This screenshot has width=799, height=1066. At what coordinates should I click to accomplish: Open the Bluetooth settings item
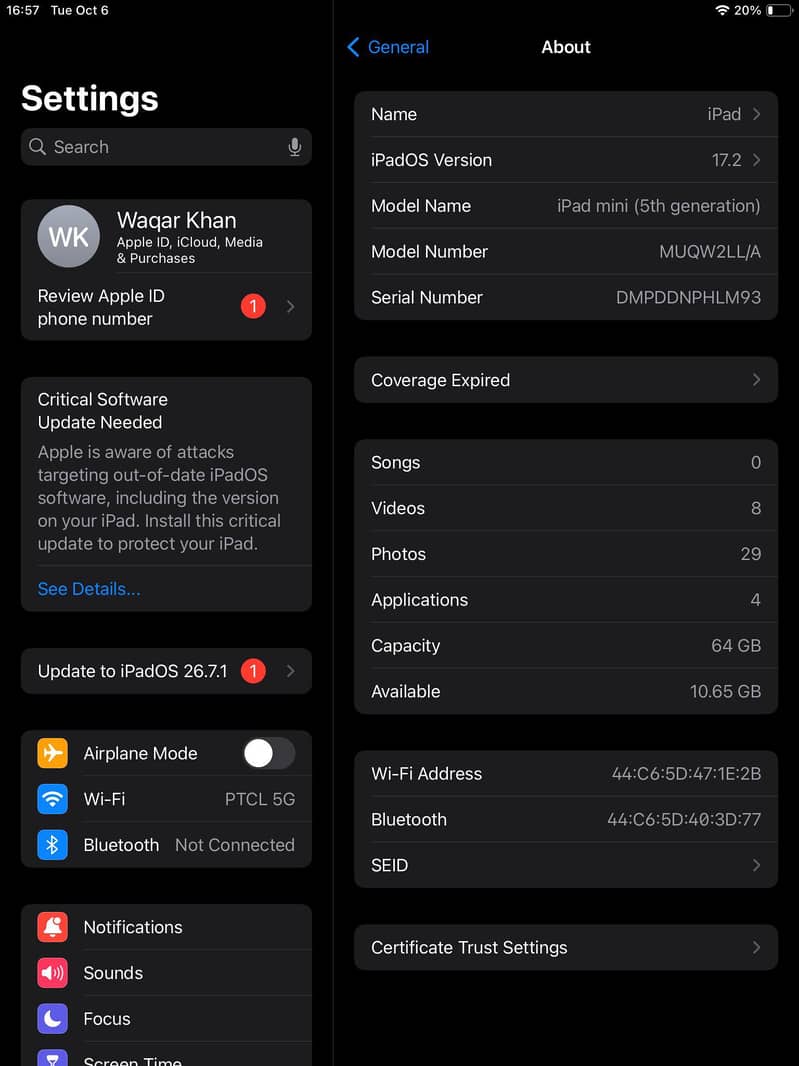point(167,845)
